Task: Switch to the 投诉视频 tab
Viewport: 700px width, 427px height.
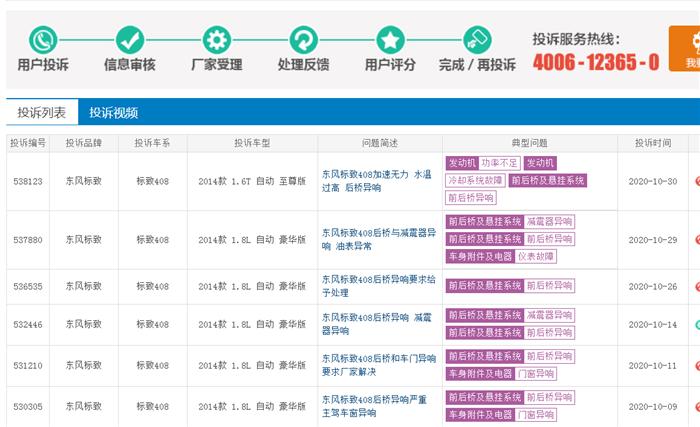Action: [x=113, y=113]
